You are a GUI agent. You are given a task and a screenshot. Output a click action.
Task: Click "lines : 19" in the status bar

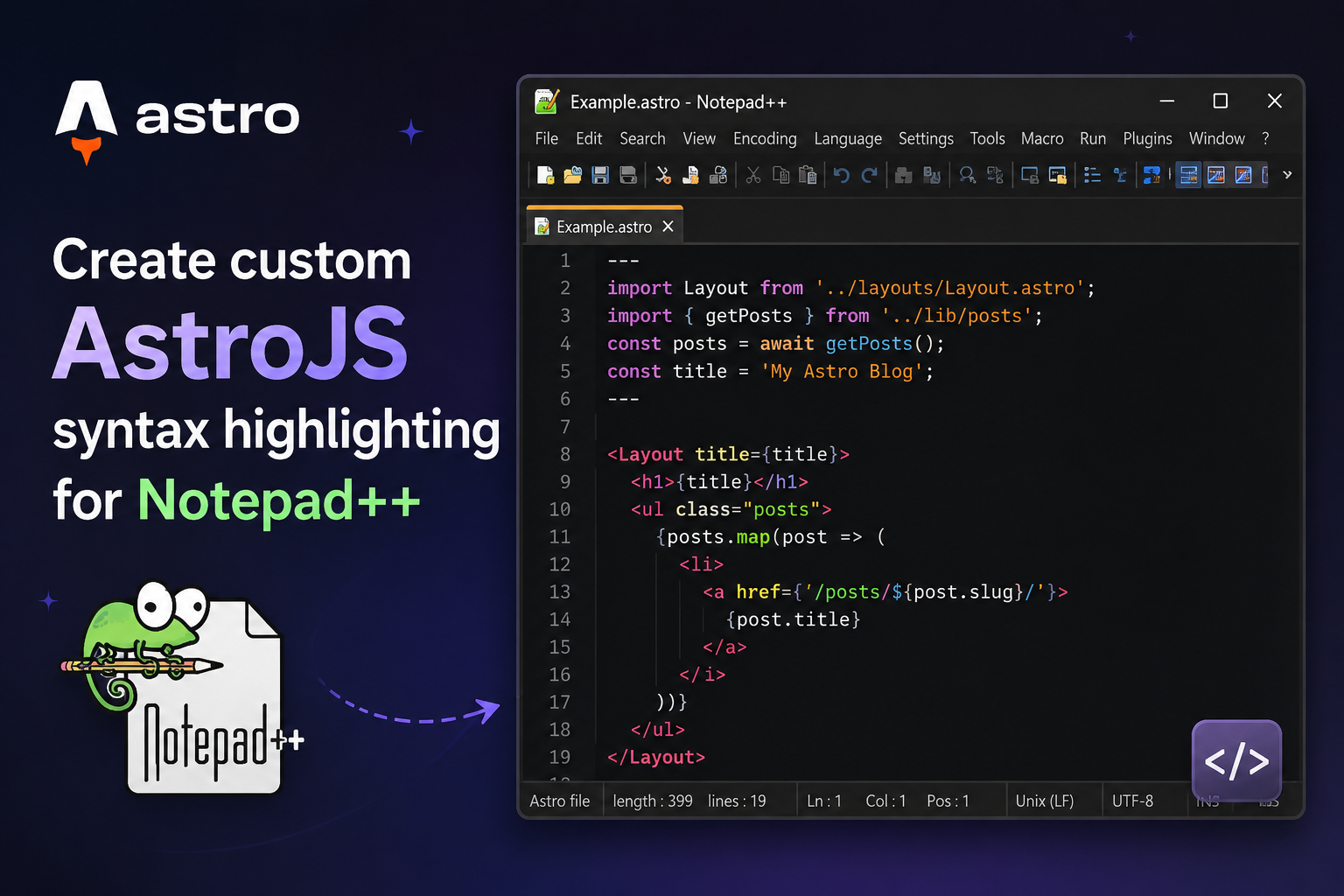[737, 801]
